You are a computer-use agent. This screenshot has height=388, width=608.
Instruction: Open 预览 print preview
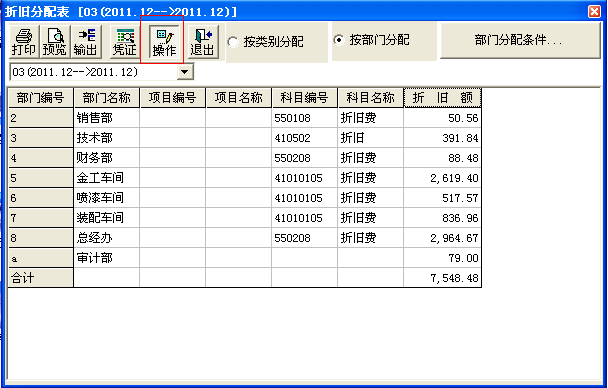55,42
